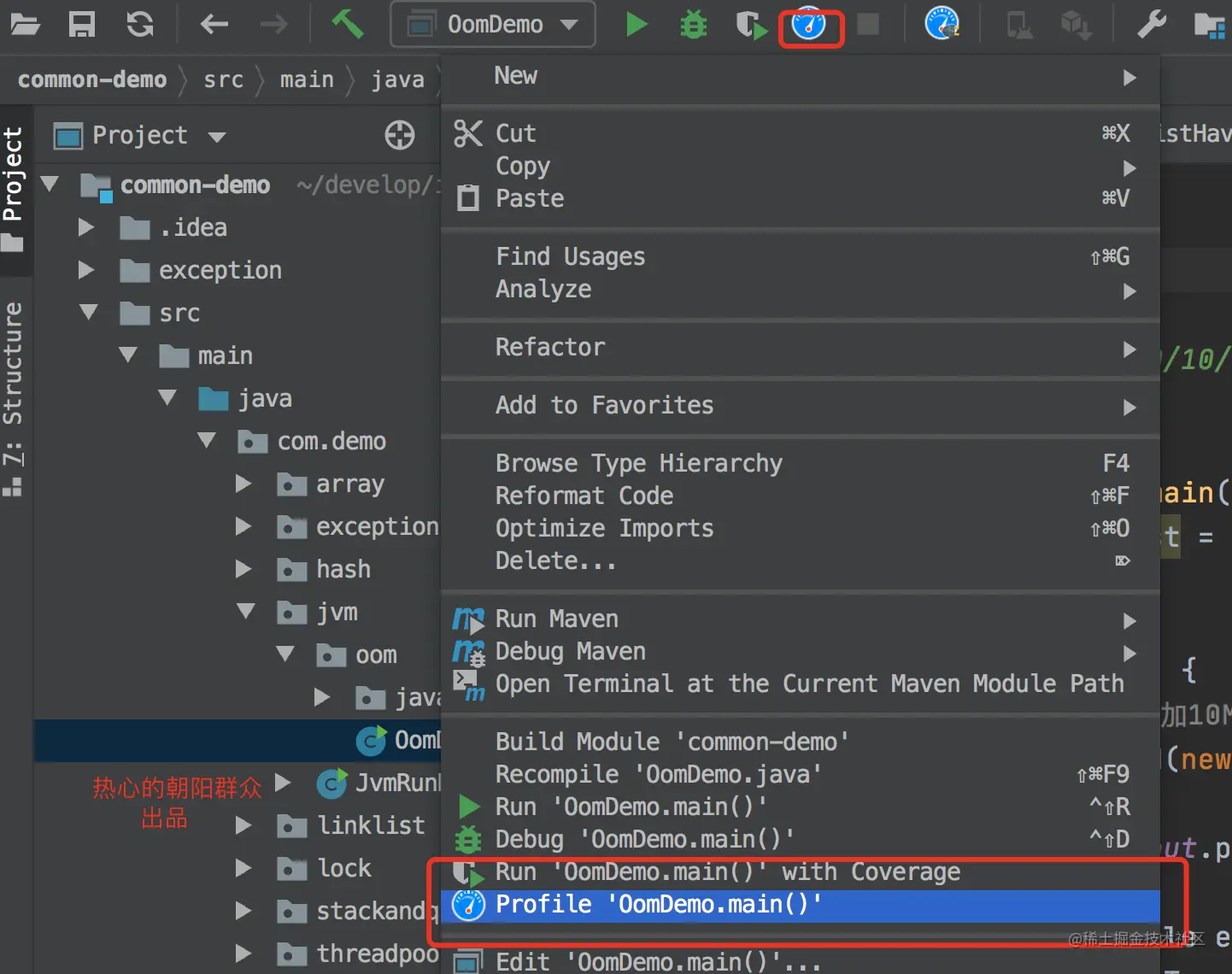Collapse the com.demo package
1232x974 pixels.
pos(207,440)
